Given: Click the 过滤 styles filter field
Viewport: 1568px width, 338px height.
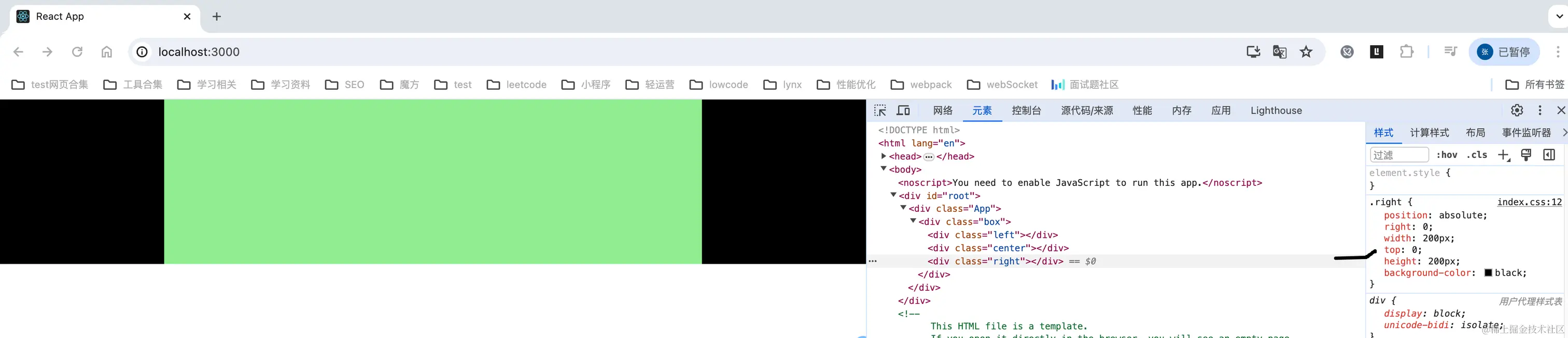Looking at the screenshot, I should 1399,155.
